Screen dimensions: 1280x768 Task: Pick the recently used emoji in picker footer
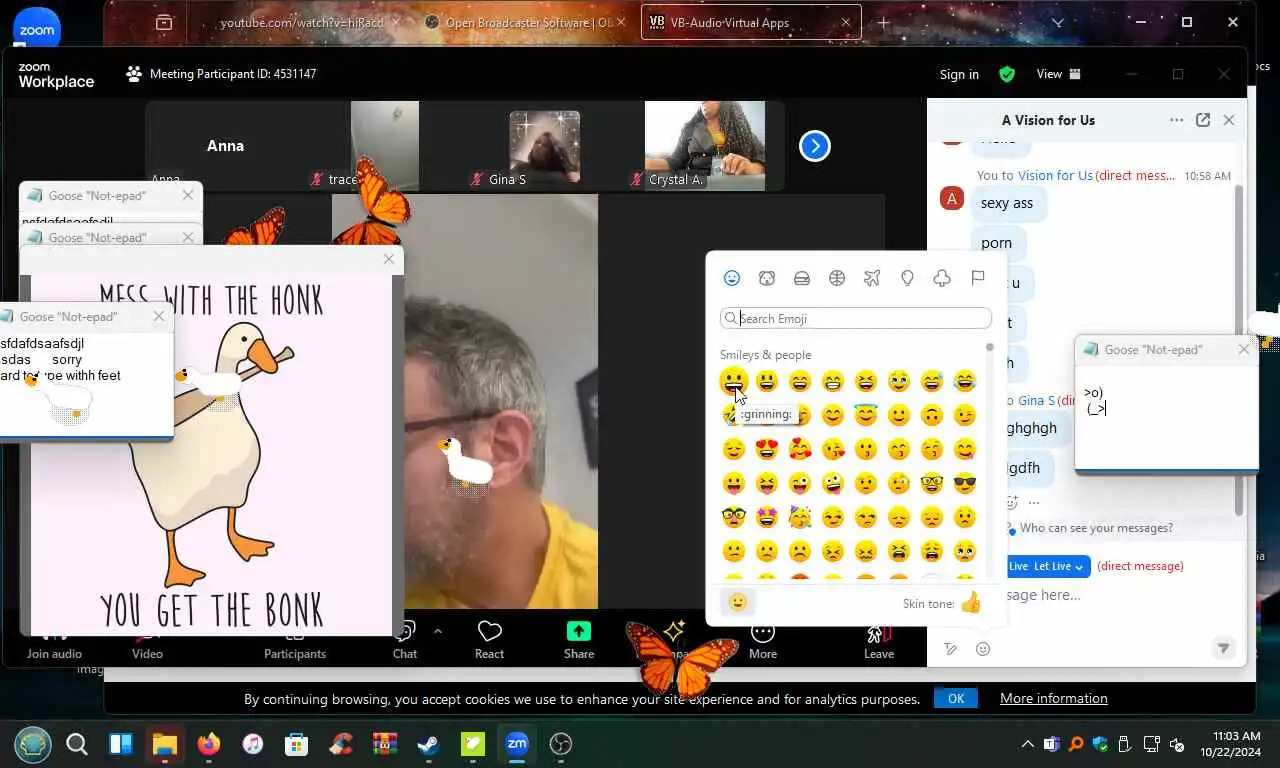click(738, 602)
